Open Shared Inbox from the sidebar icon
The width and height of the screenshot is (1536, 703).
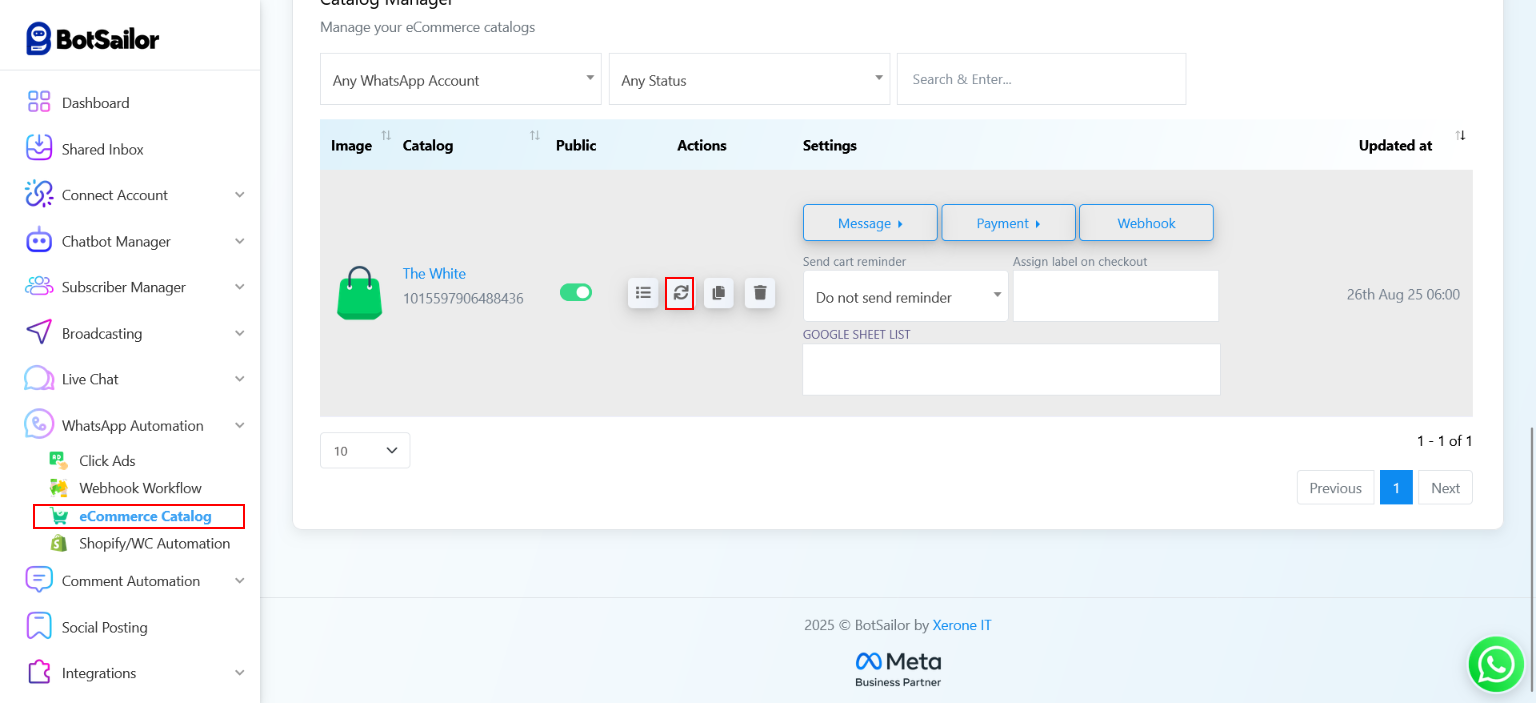point(39,148)
